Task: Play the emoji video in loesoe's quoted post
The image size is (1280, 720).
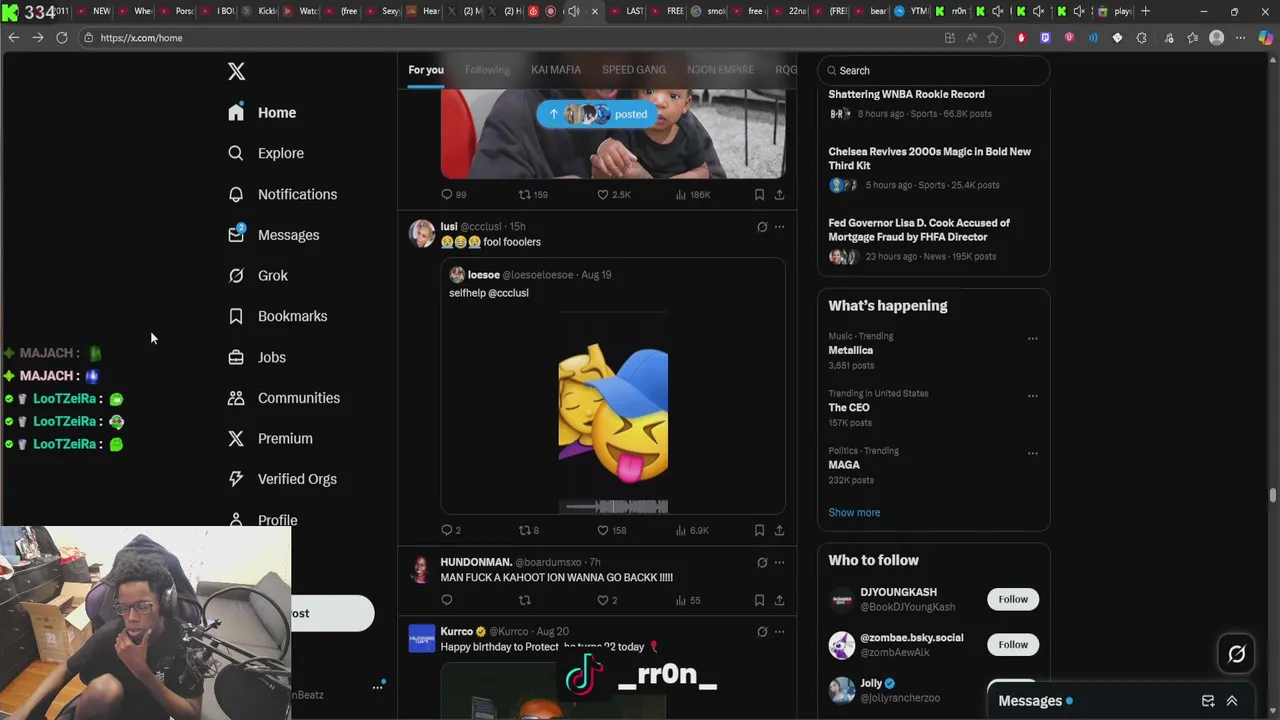Action: 613,411
